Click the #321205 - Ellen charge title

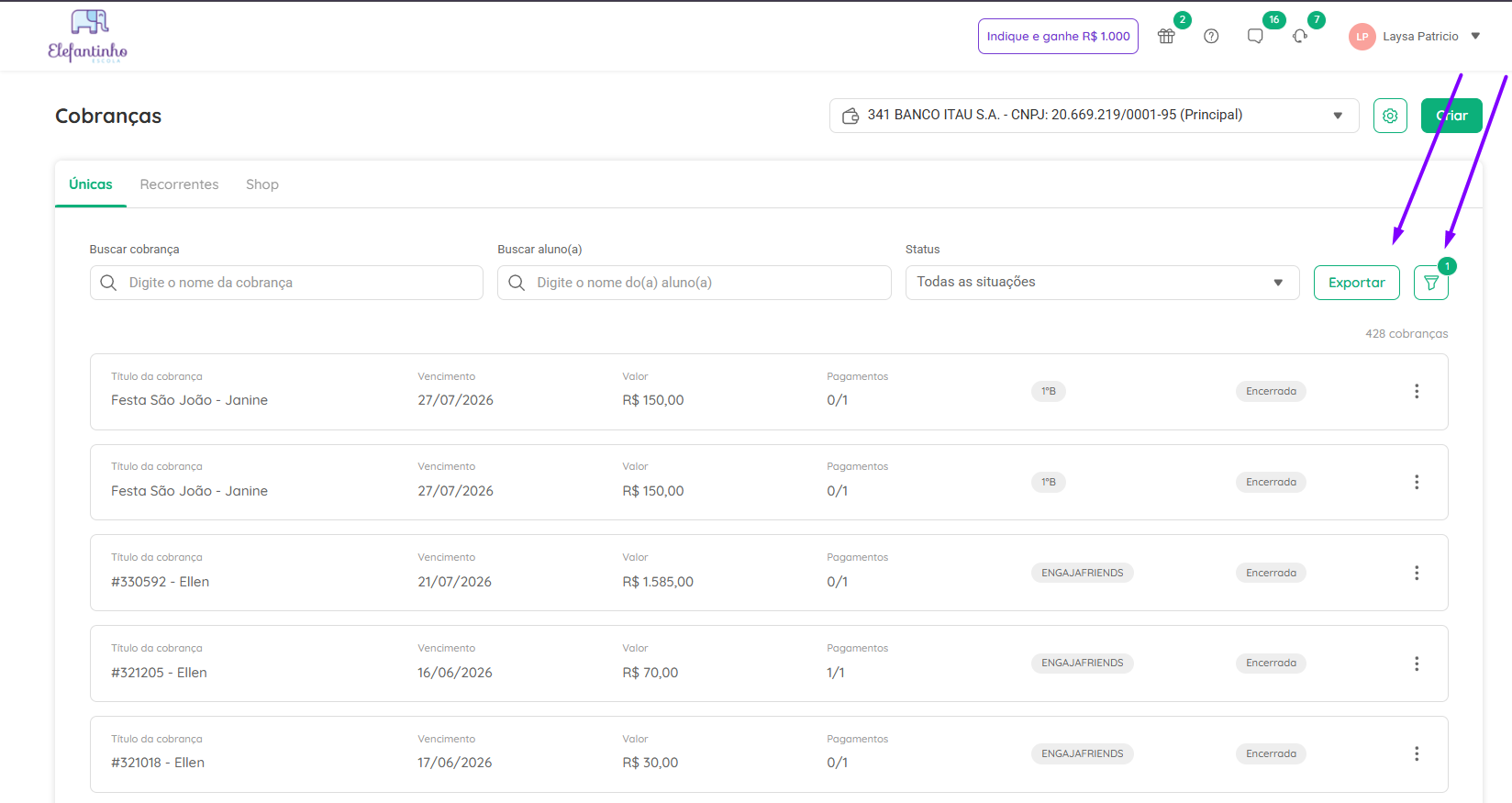click(159, 673)
